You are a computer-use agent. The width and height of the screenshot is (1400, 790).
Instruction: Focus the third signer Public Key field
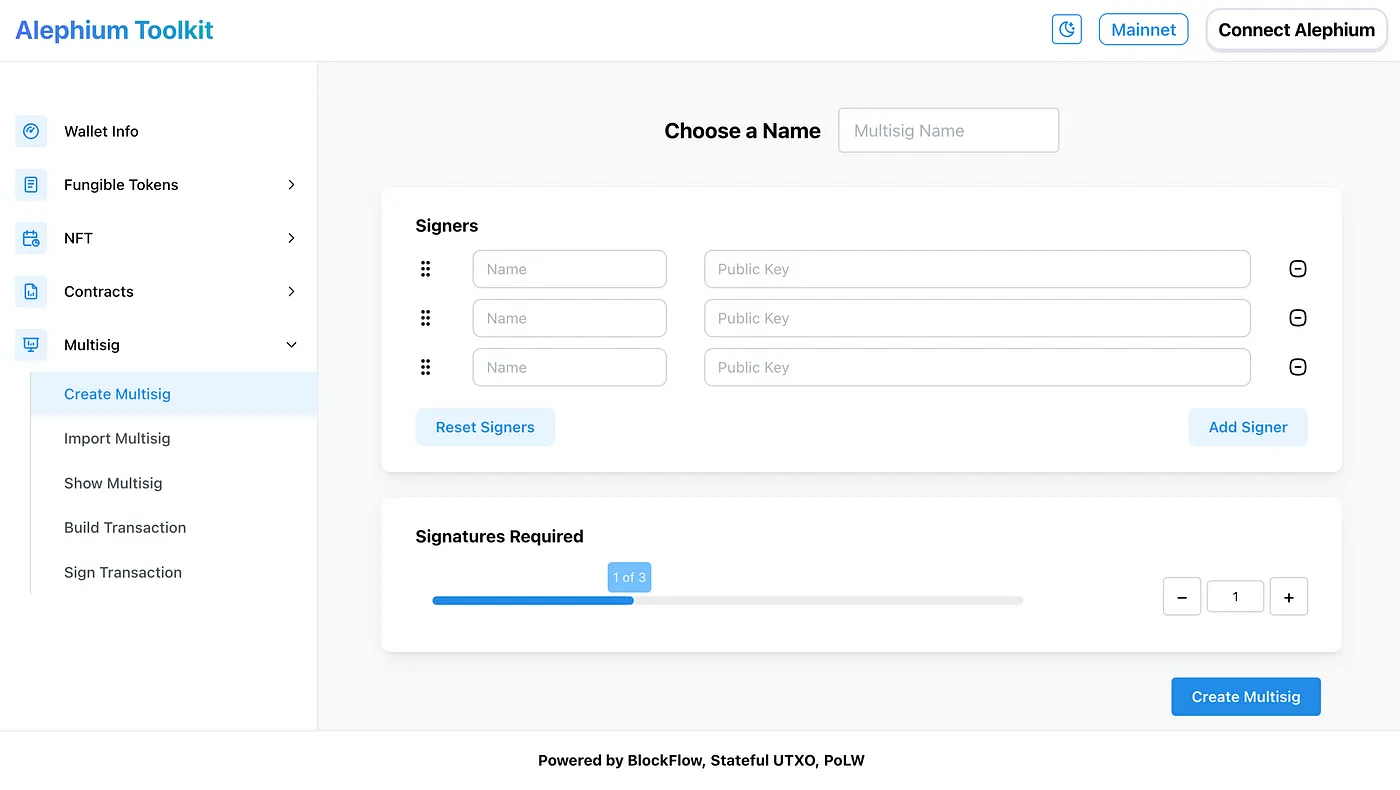point(977,367)
